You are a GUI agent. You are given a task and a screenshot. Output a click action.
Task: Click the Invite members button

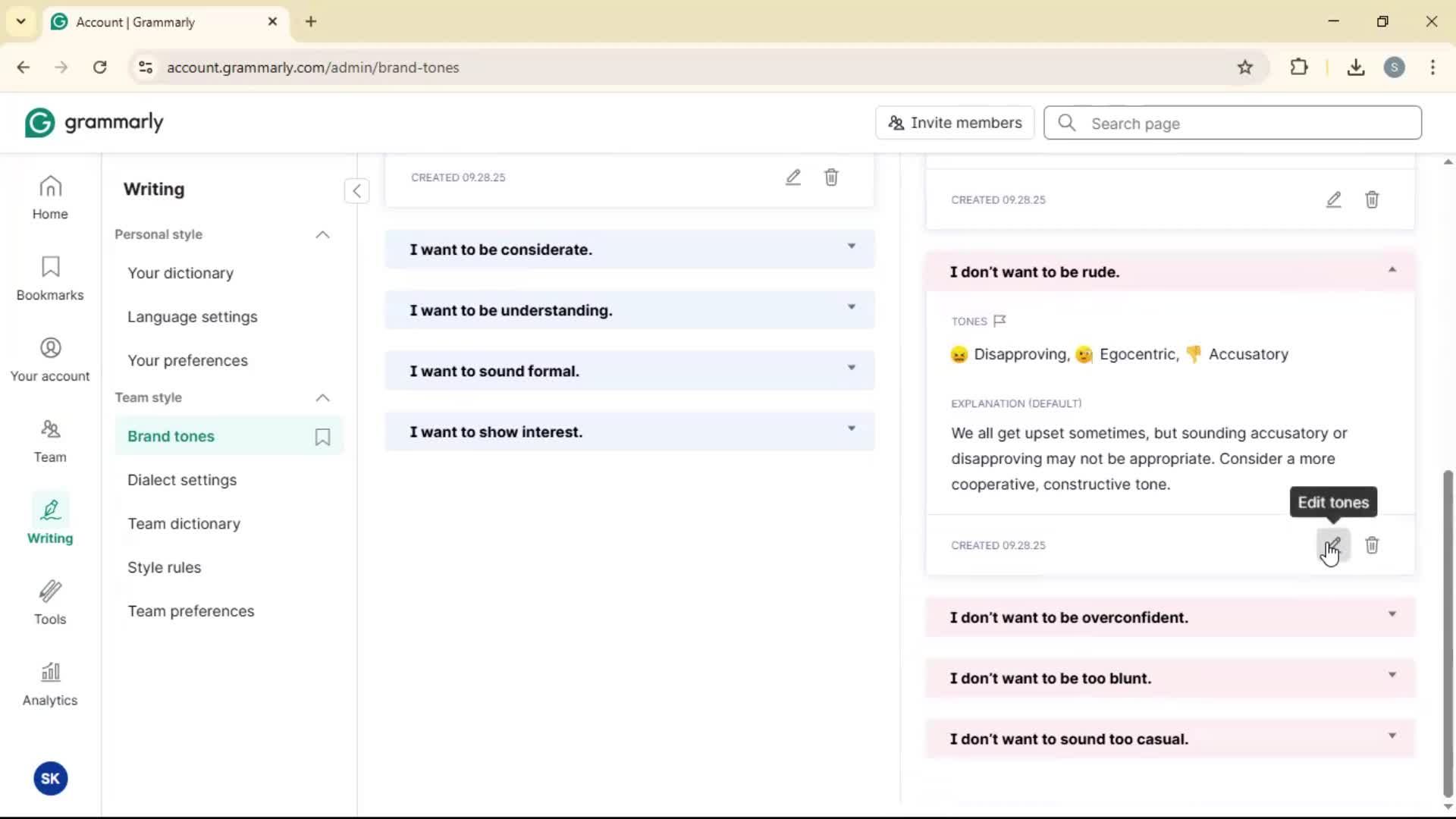(x=955, y=123)
